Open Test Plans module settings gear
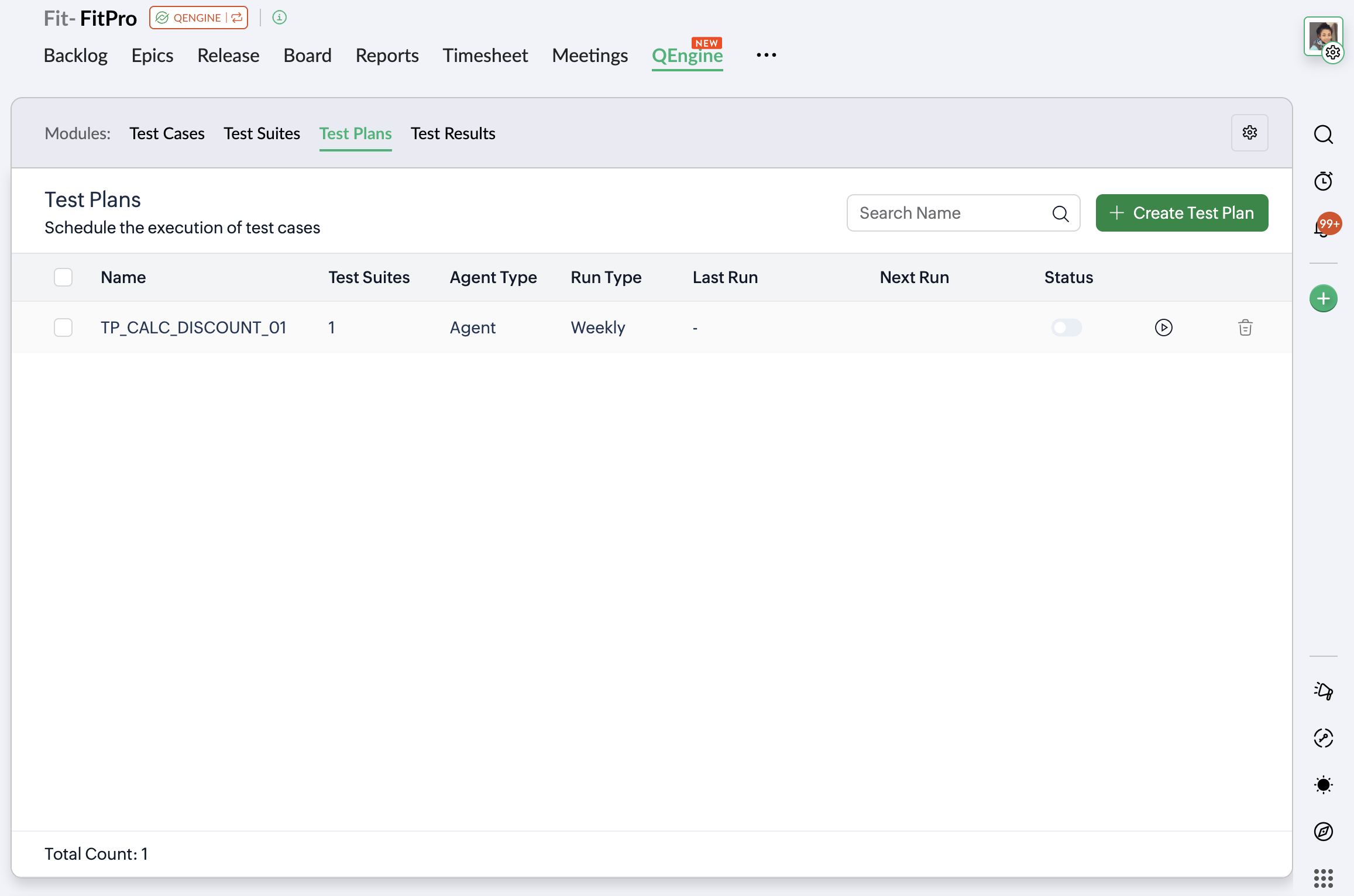Image resolution: width=1354 pixels, height=896 pixels. pyautogui.click(x=1249, y=133)
